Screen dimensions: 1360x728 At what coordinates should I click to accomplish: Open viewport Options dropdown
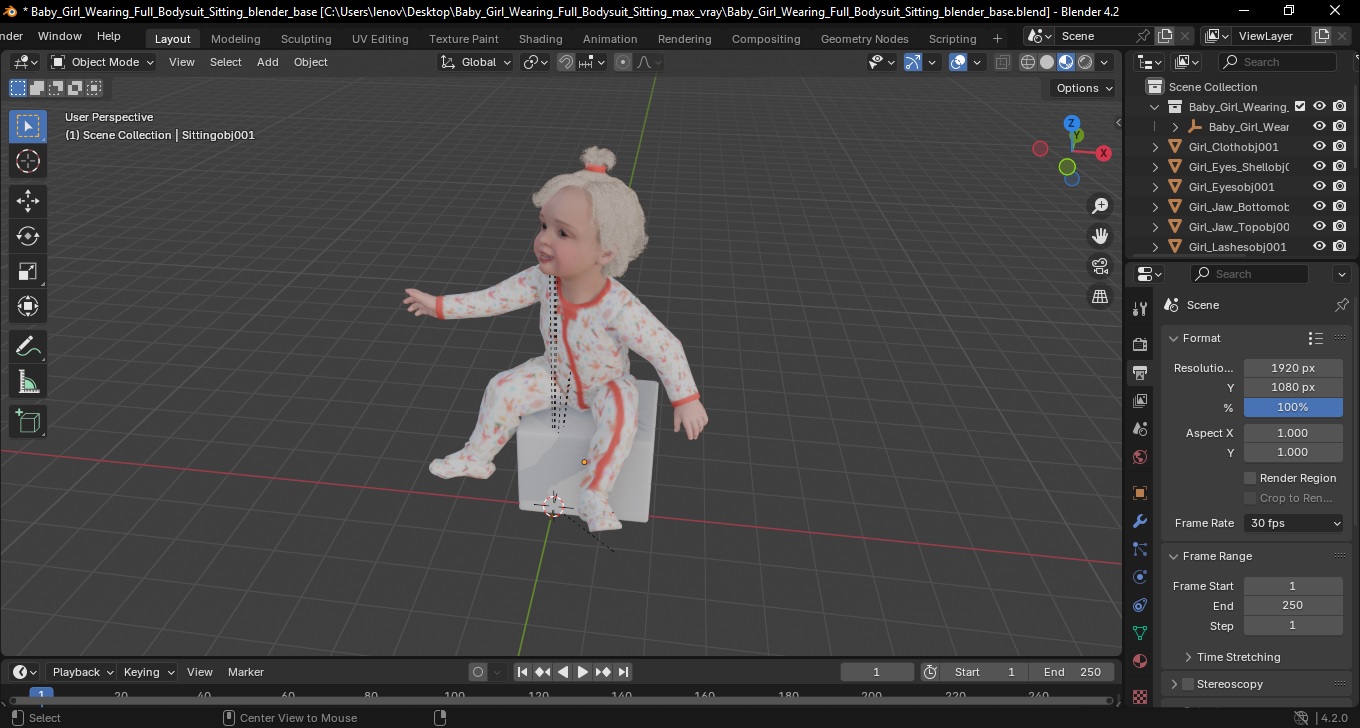[x=1084, y=88]
